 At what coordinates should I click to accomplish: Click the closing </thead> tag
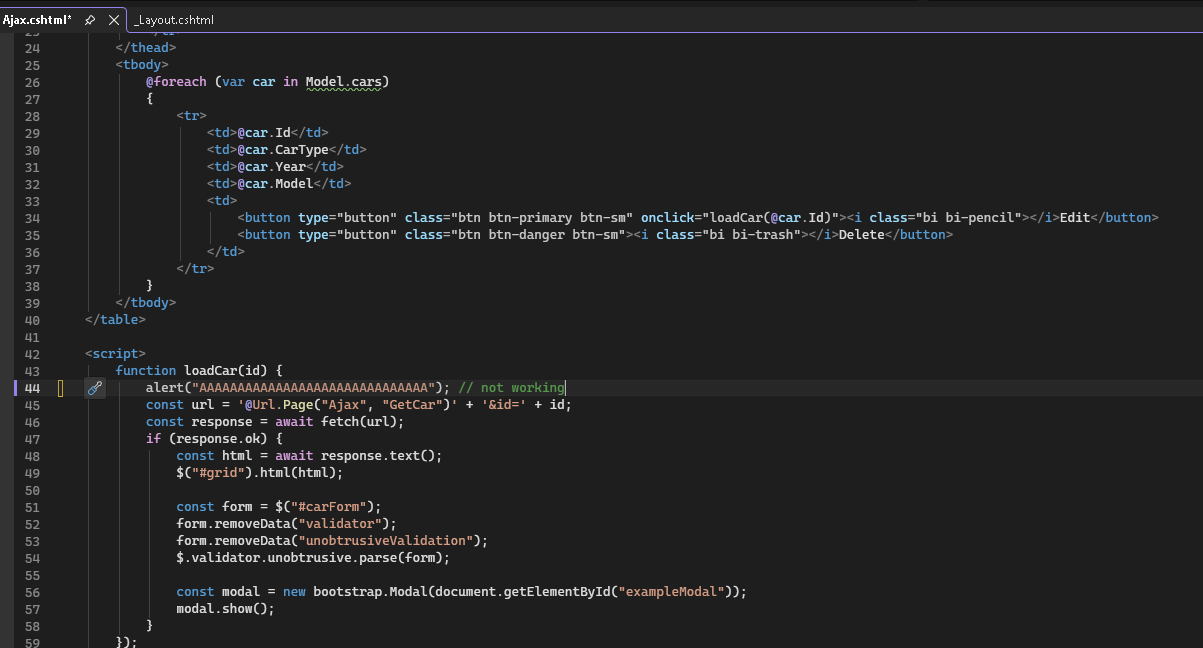click(146, 48)
